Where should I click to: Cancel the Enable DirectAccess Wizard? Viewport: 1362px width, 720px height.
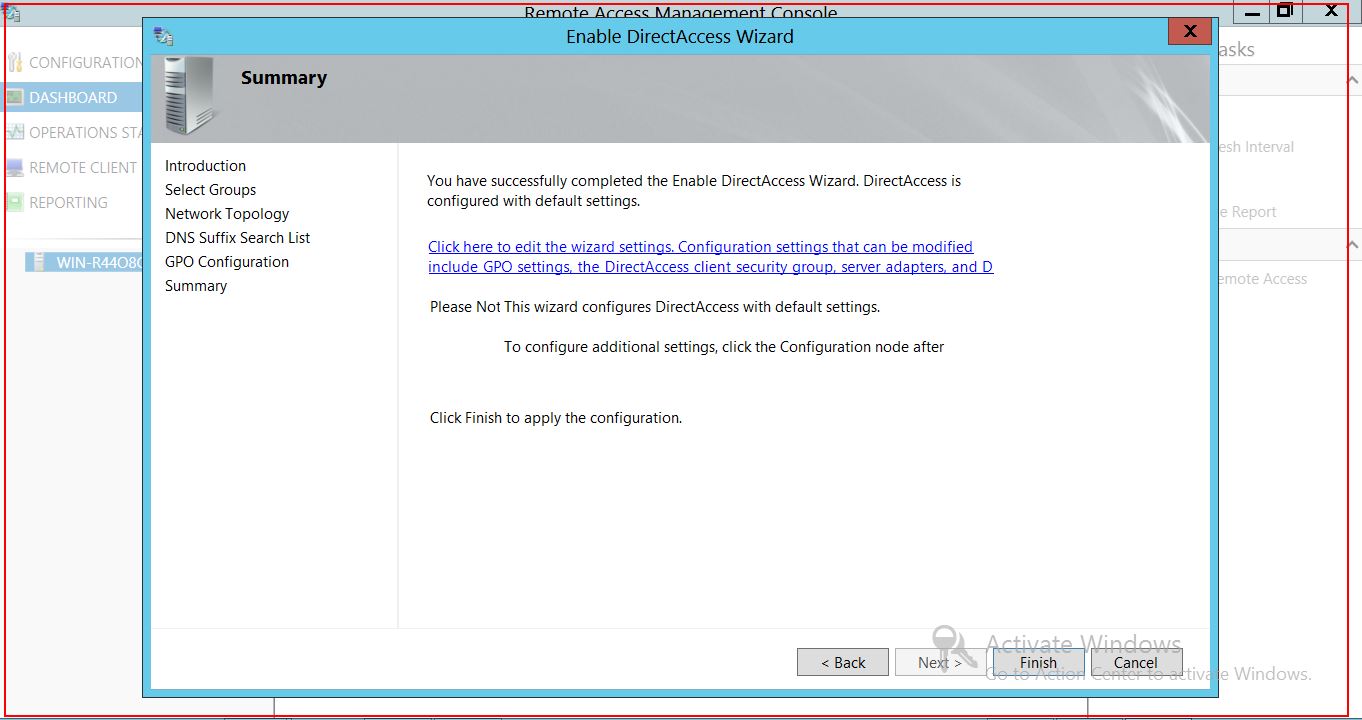(1136, 662)
